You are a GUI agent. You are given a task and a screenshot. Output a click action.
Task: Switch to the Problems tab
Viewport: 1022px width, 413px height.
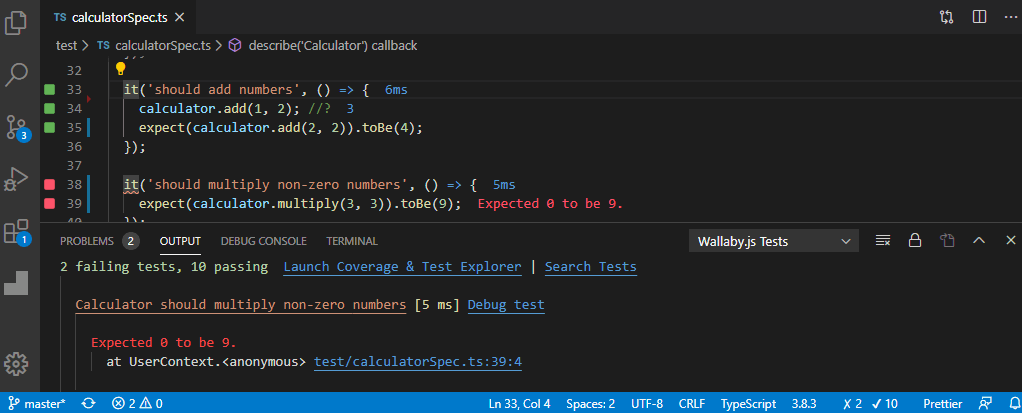click(x=87, y=241)
